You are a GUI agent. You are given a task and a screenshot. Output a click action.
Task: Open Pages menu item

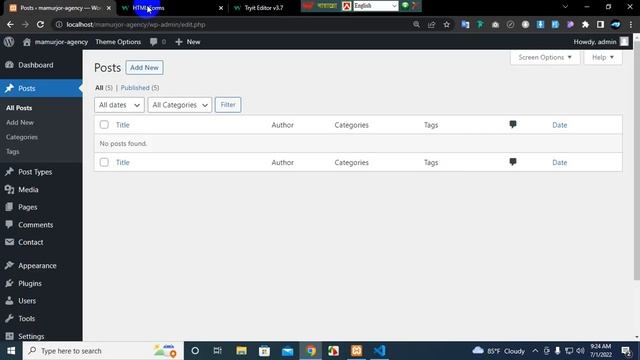pyautogui.click(x=41, y=207)
